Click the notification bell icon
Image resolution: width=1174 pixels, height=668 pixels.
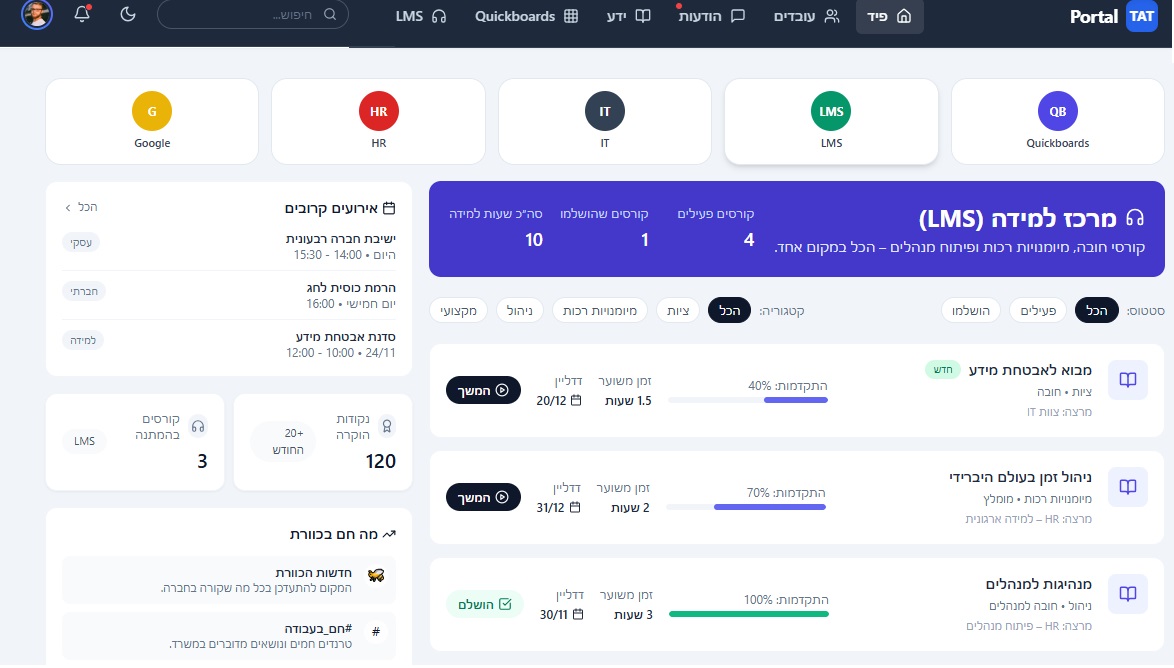click(x=82, y=15)
